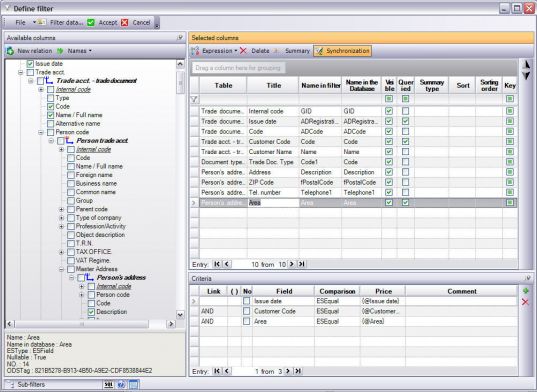Toggle No checkbox for Issue date criterion

tap(247, 301)
